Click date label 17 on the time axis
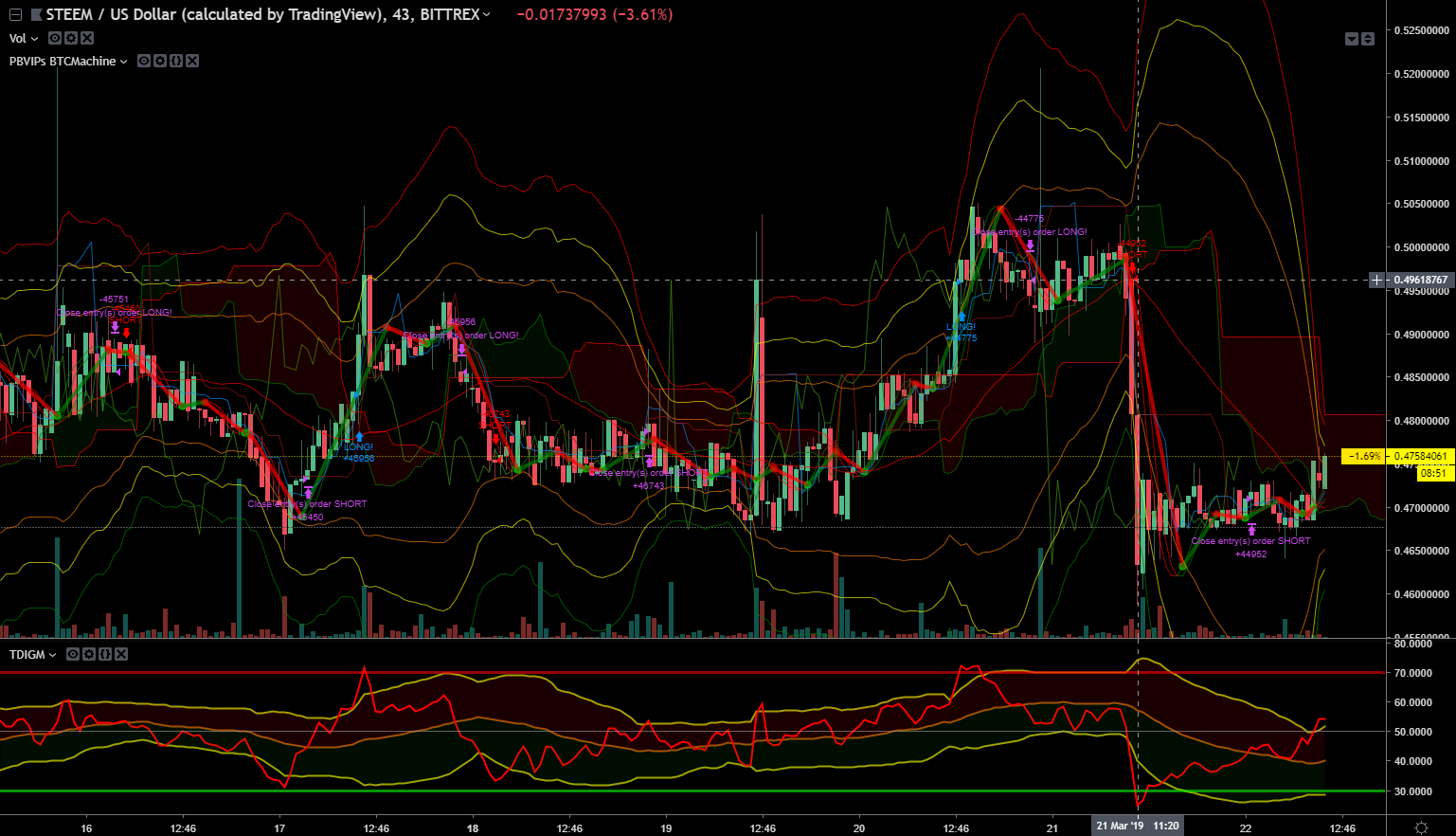This screenshot has height=836, width=1456. (279, 828)
